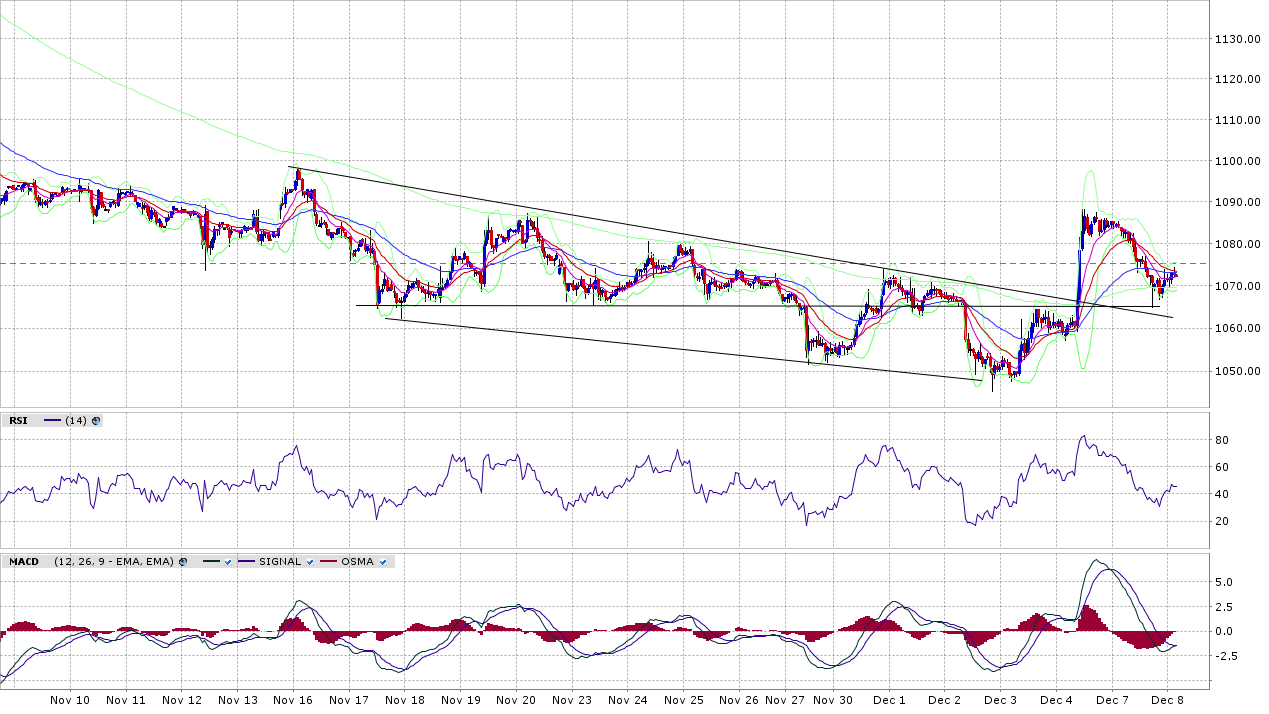Click the RSI line color swatch
This screenshot has width=1269, height=714.
click(52, 421)
